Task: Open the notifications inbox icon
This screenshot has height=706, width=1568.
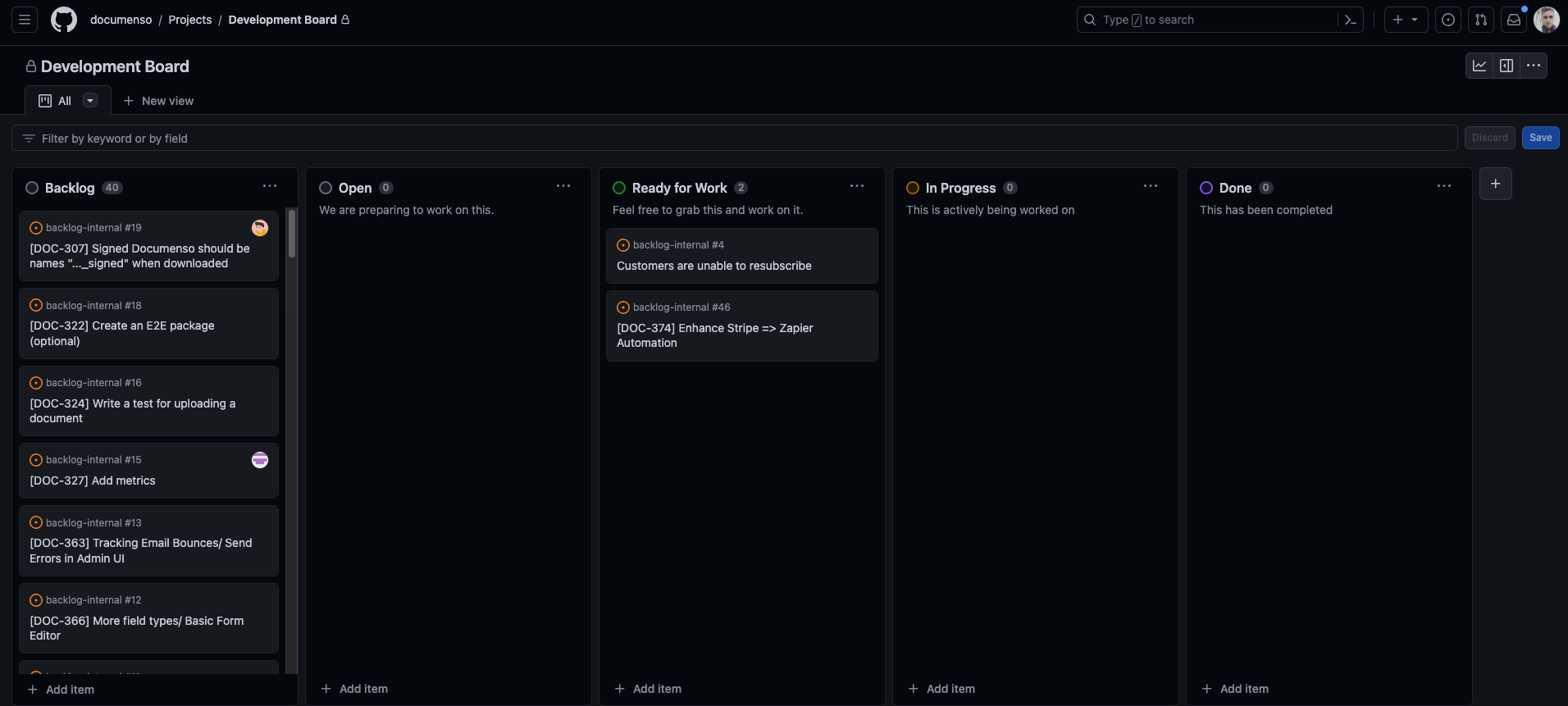Action: point(1514,20)
